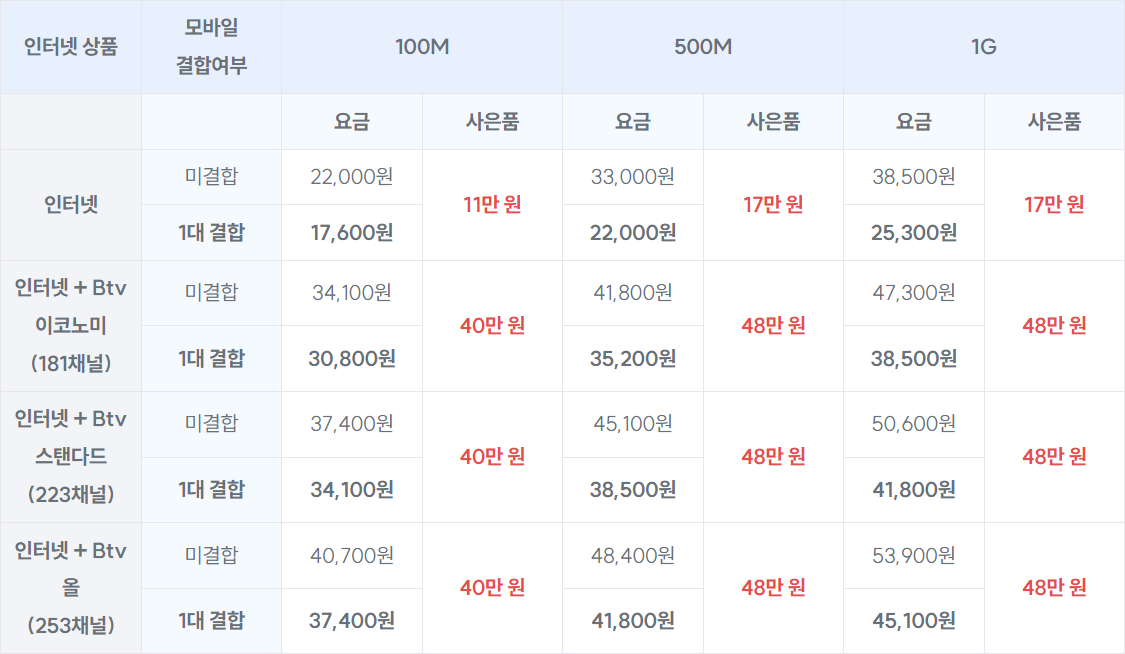The image size is (1125, 654).
Task: Click the 17,600원 bundled internet price
Action: pyautogui.click(x=351, y=233)
